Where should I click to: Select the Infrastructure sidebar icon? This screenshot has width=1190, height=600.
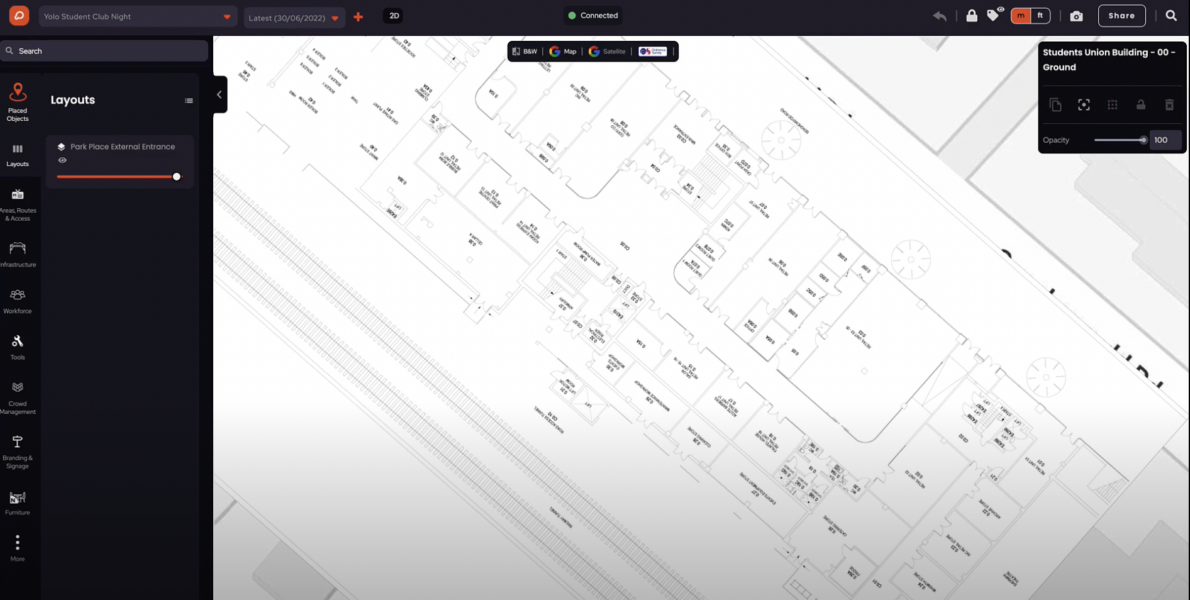17,254
